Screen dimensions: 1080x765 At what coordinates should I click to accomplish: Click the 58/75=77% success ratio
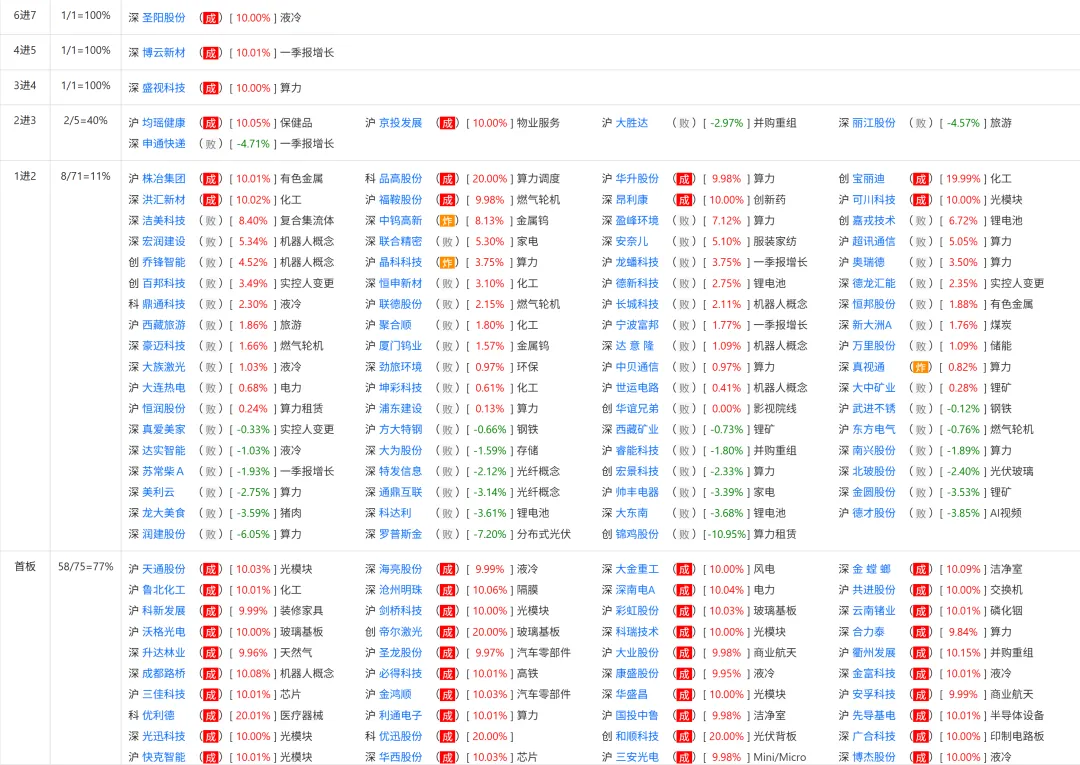85,567
